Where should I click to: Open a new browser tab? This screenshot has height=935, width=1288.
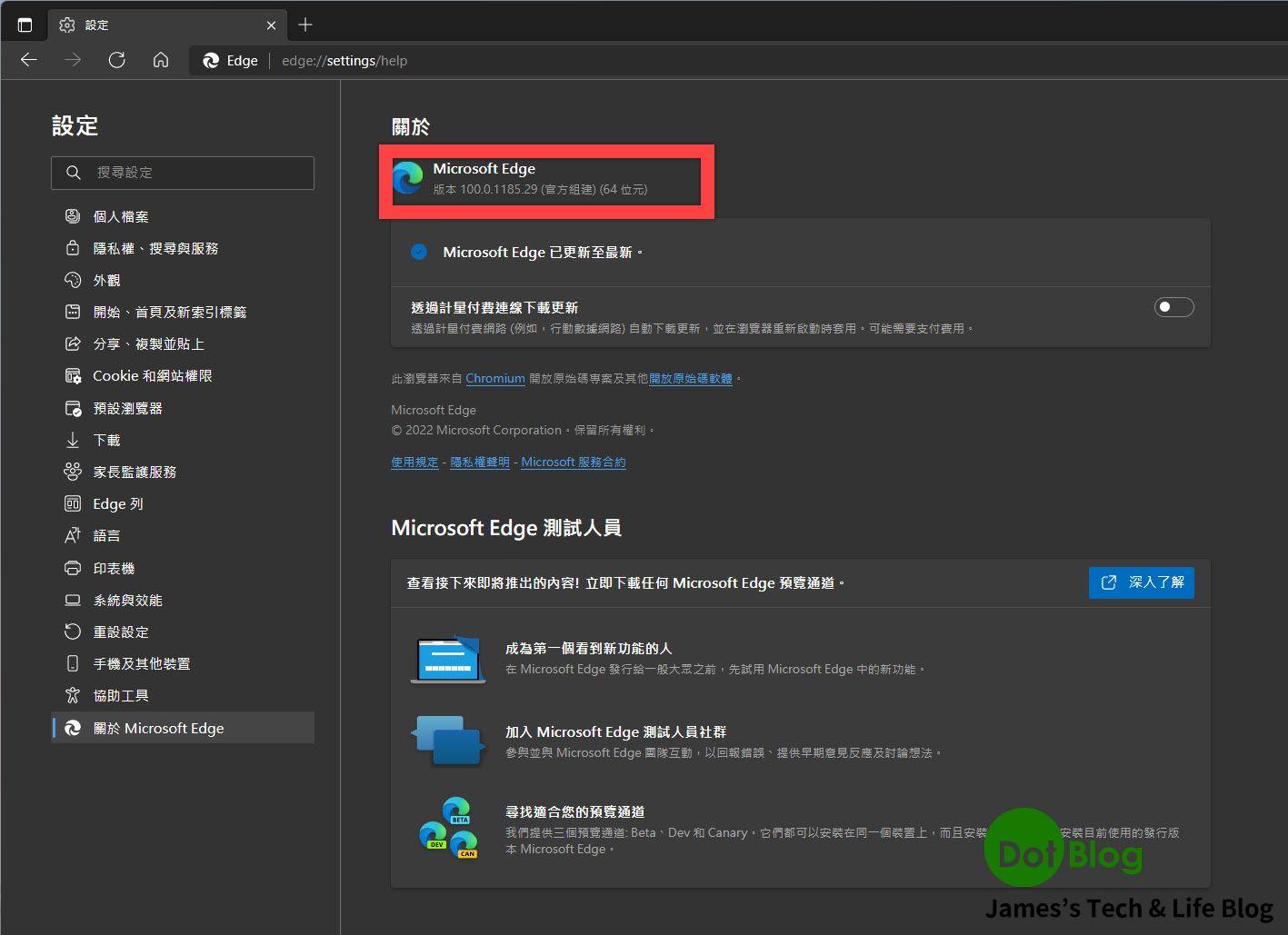305,25
